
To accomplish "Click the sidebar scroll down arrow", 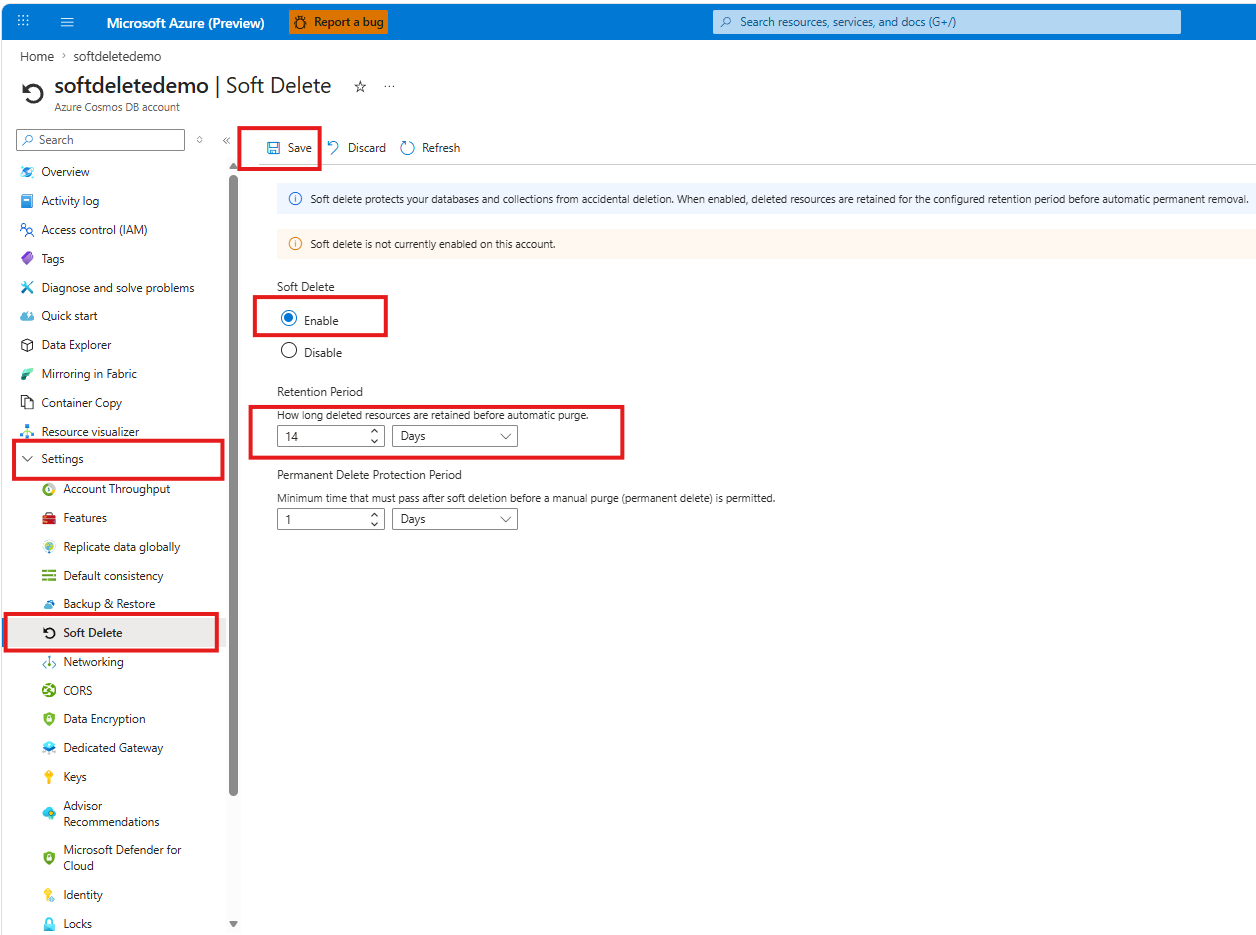I will pos(233,924).
